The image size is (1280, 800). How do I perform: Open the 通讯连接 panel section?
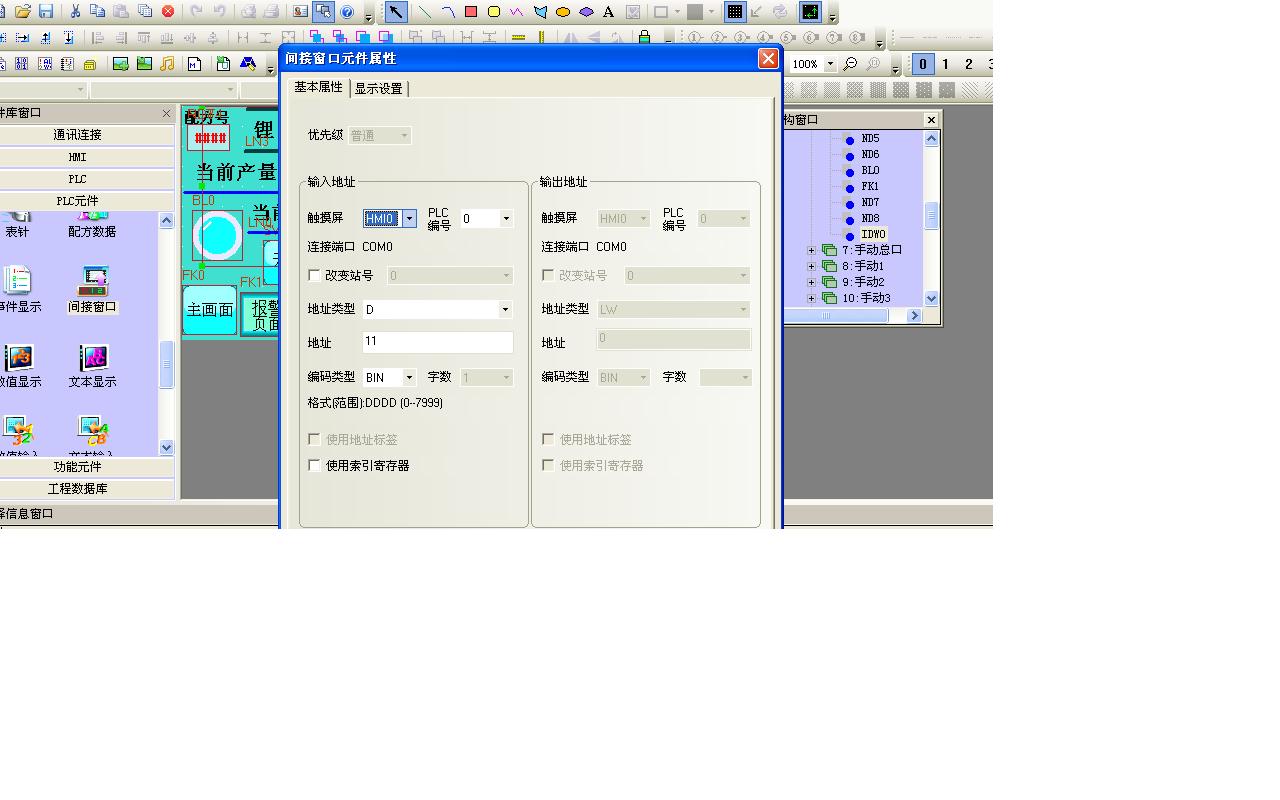point(78,135)
